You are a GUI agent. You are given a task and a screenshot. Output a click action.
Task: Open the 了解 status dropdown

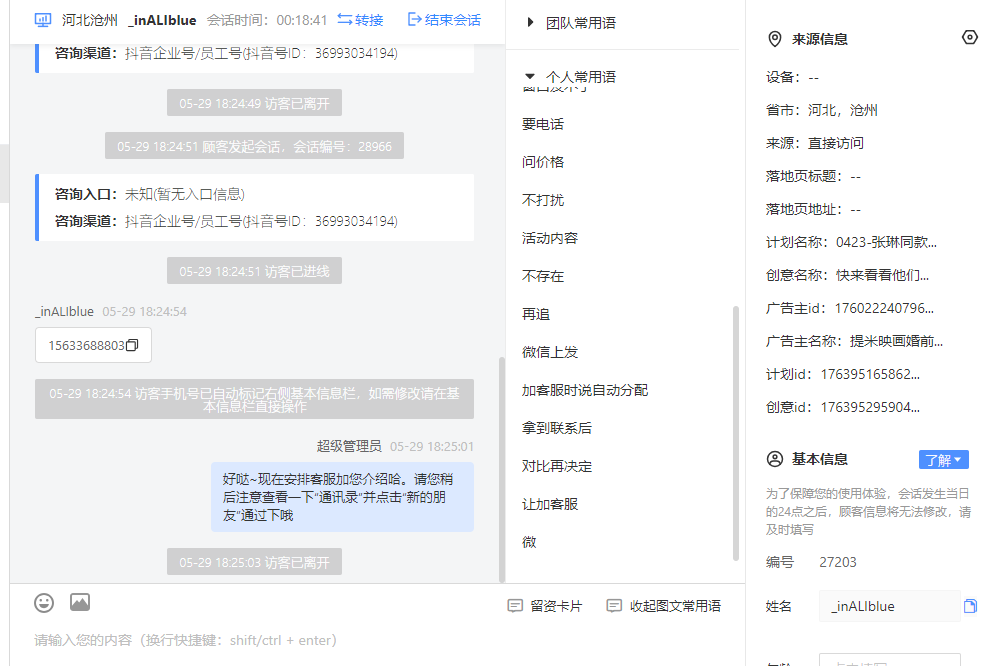click(944, 460)
